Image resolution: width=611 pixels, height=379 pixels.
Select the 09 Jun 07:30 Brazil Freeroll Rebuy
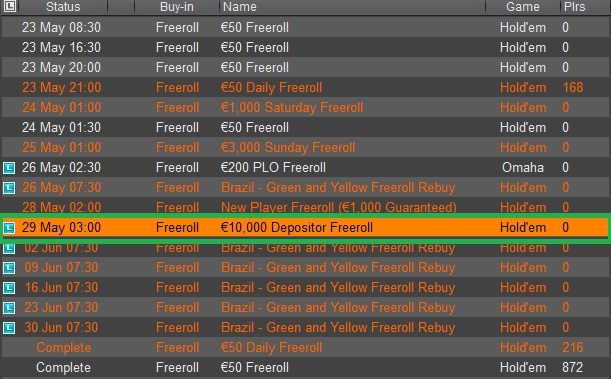(x=306, y=268)
